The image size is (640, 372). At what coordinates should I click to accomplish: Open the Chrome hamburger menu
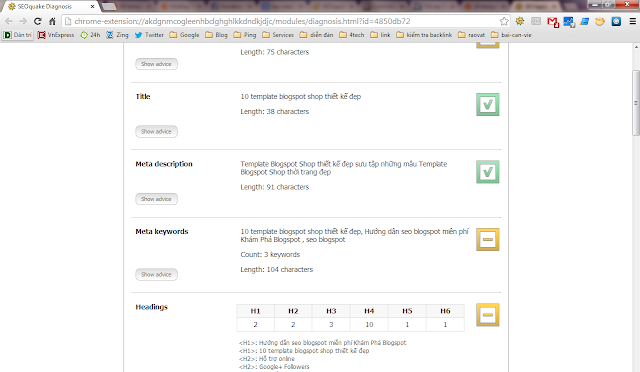(x=632, y=21)
